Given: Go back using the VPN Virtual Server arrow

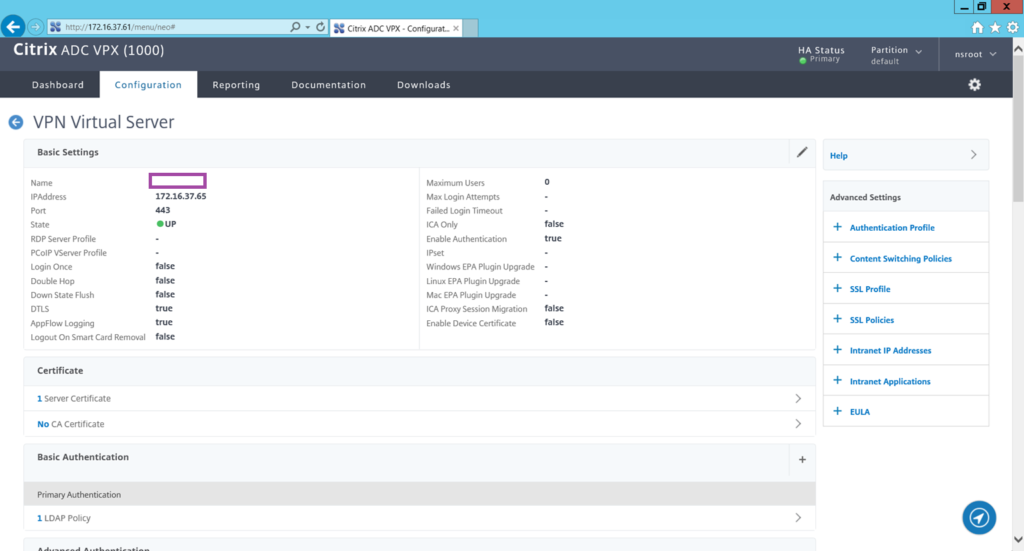Looking at the screenshot, I should (16, 122).
